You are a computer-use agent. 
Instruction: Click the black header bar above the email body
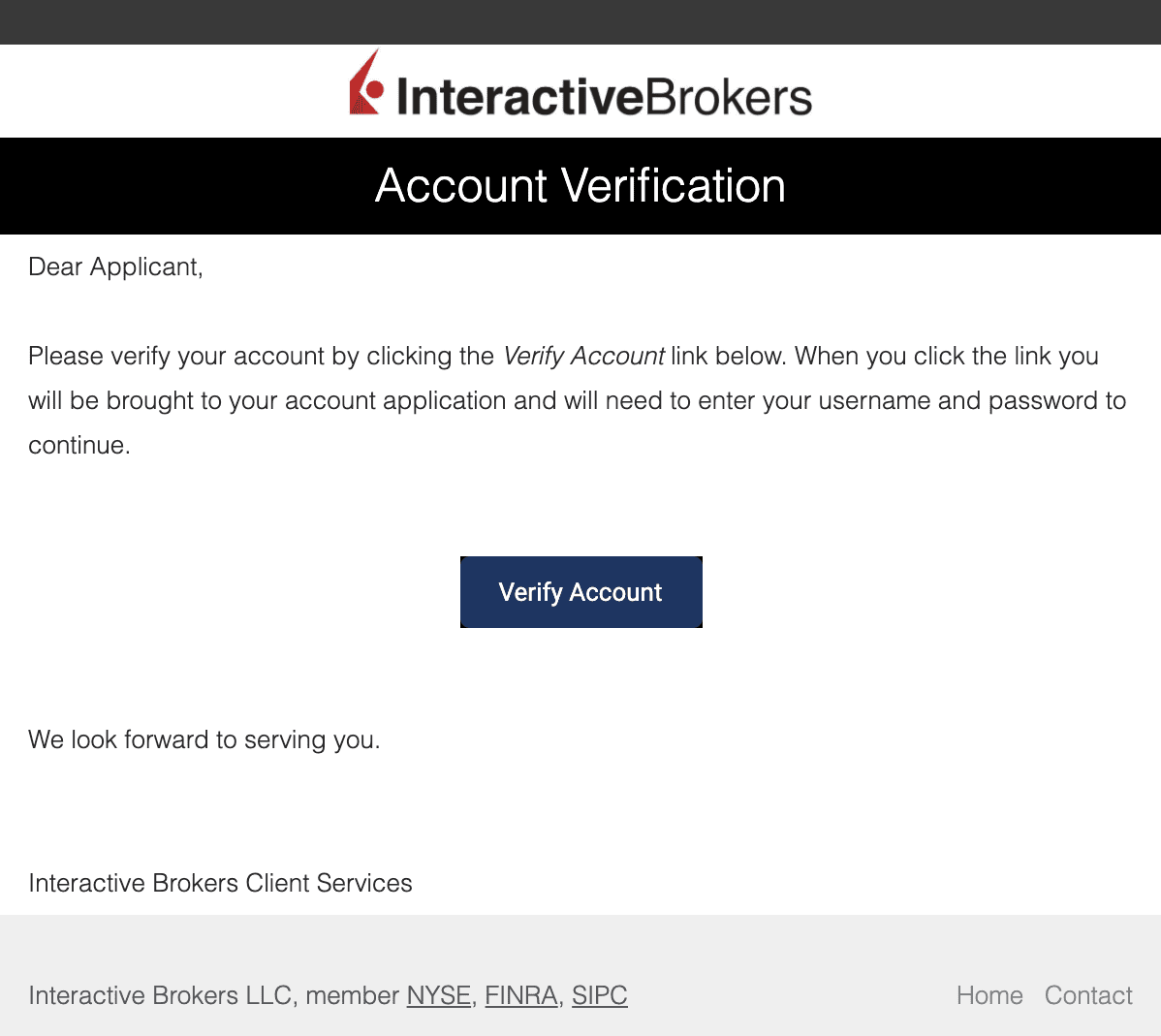[580, 21]
